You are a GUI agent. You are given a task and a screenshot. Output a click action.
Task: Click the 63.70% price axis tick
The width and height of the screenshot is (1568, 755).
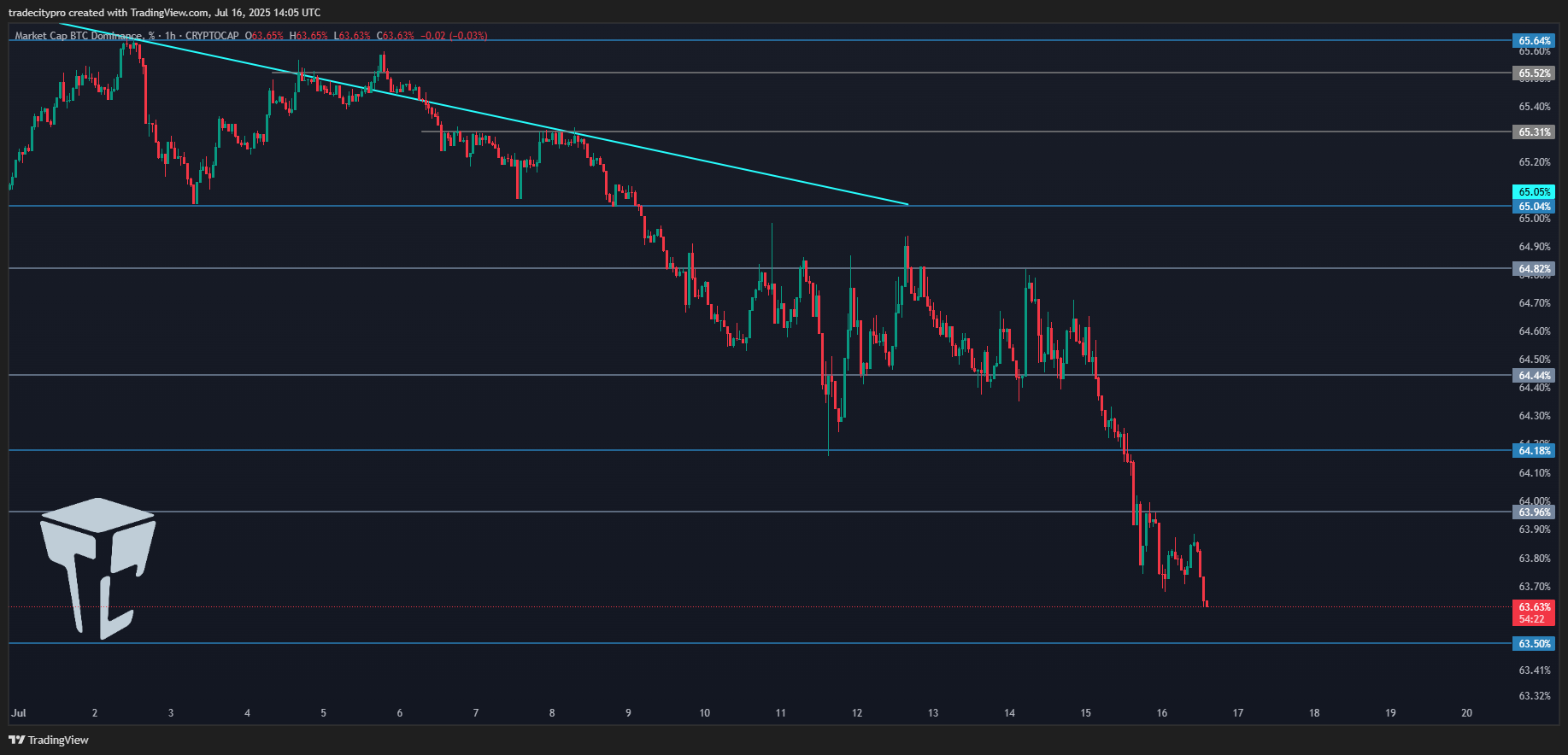tap(1535, 587)
